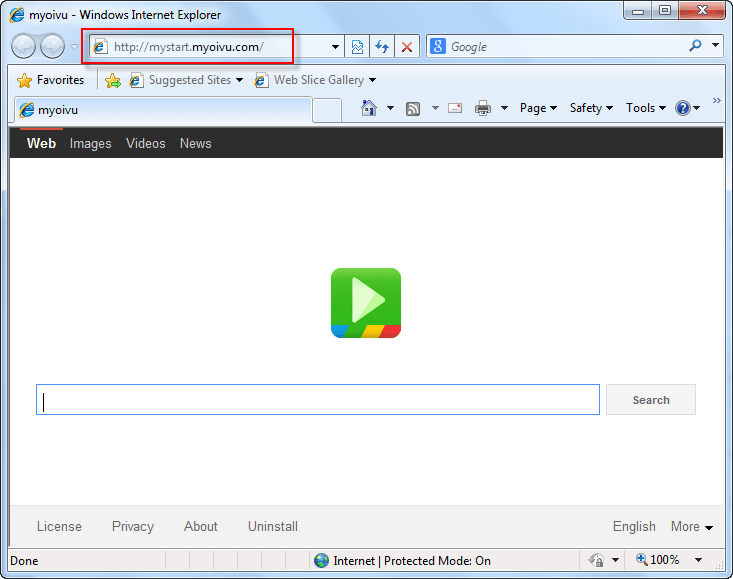Open the Privacy link
The image size is (733, 579).
coord(133,526)
